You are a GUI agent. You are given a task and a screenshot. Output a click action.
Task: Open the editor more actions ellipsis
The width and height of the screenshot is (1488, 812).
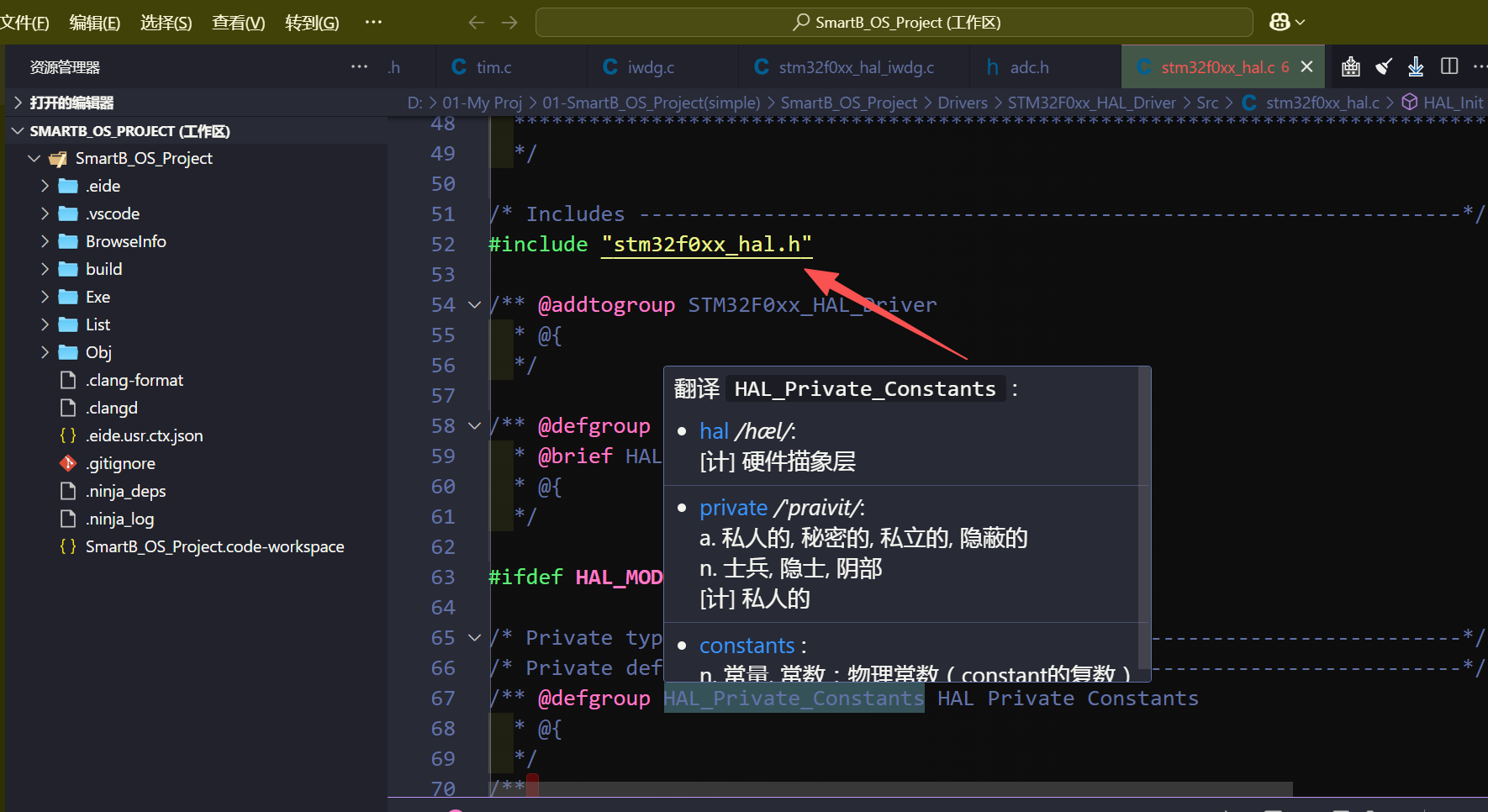tap(1480, 66)
